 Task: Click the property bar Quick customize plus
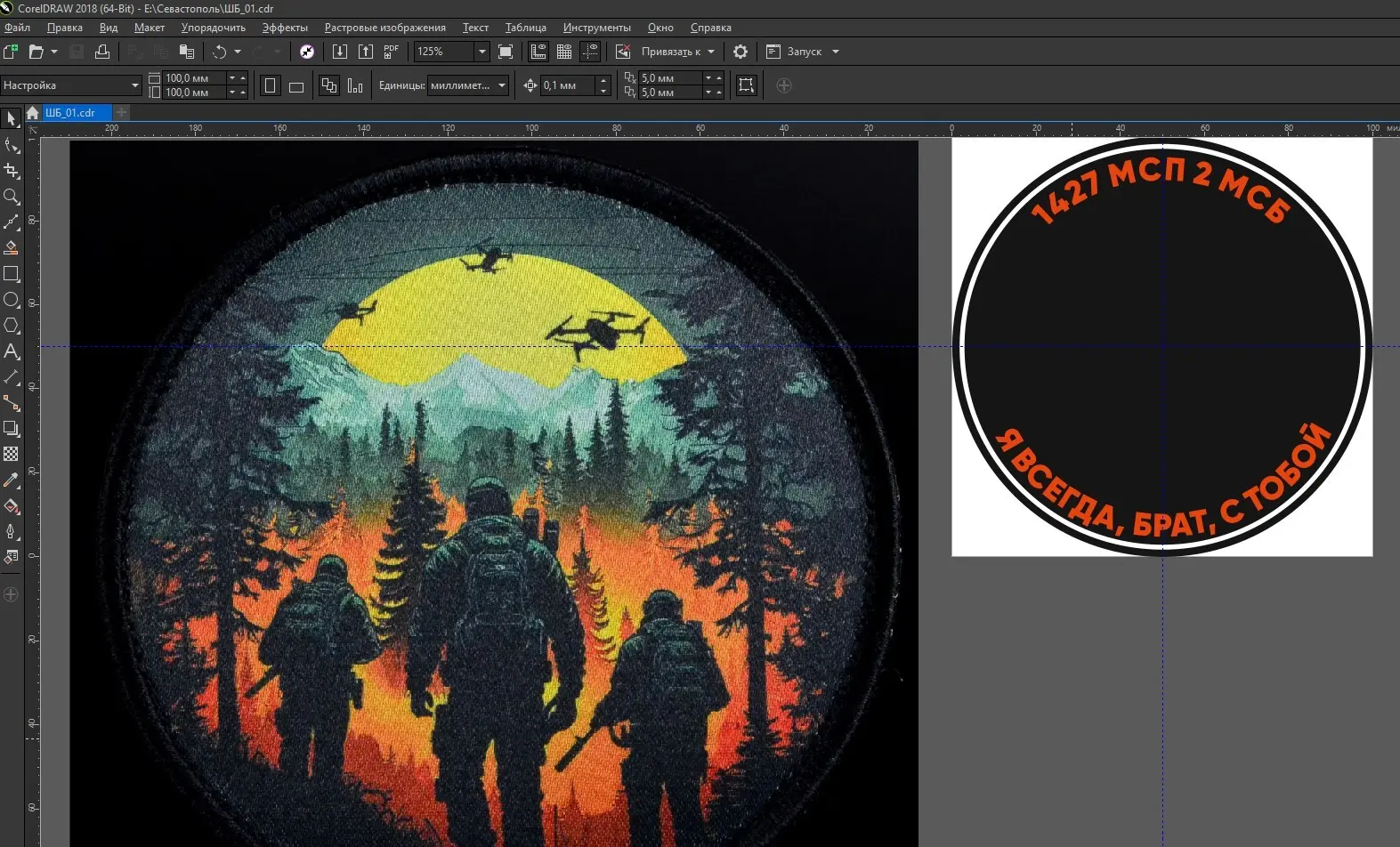point(784,85)
